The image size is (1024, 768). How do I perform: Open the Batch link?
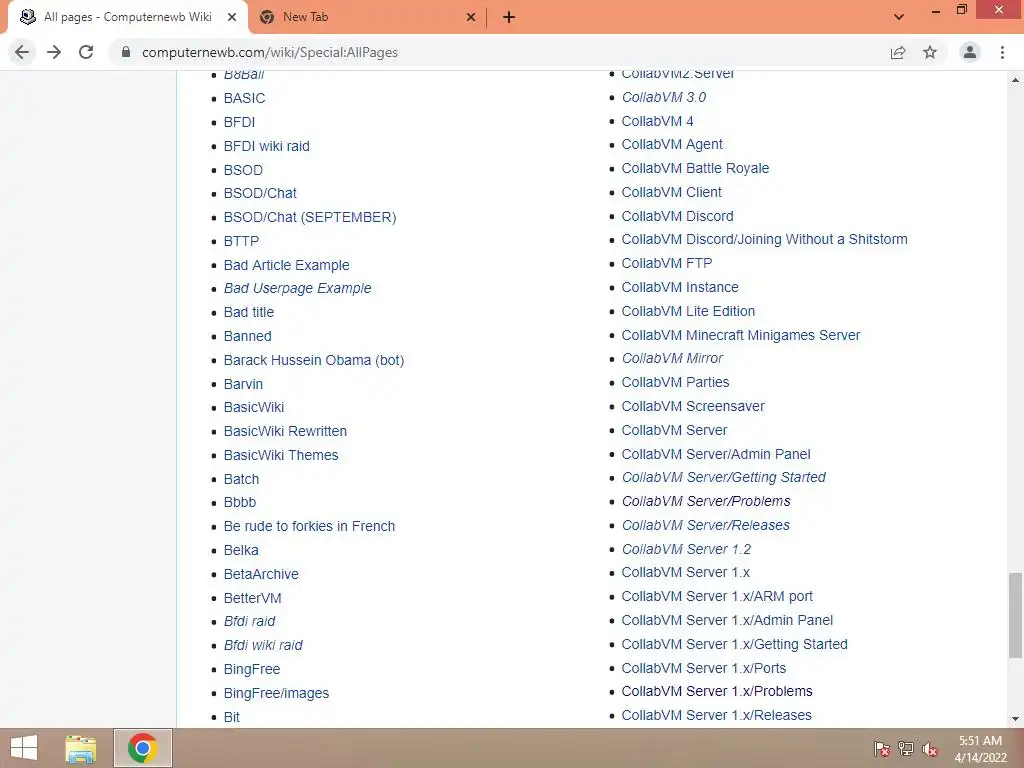coord(242,479)
